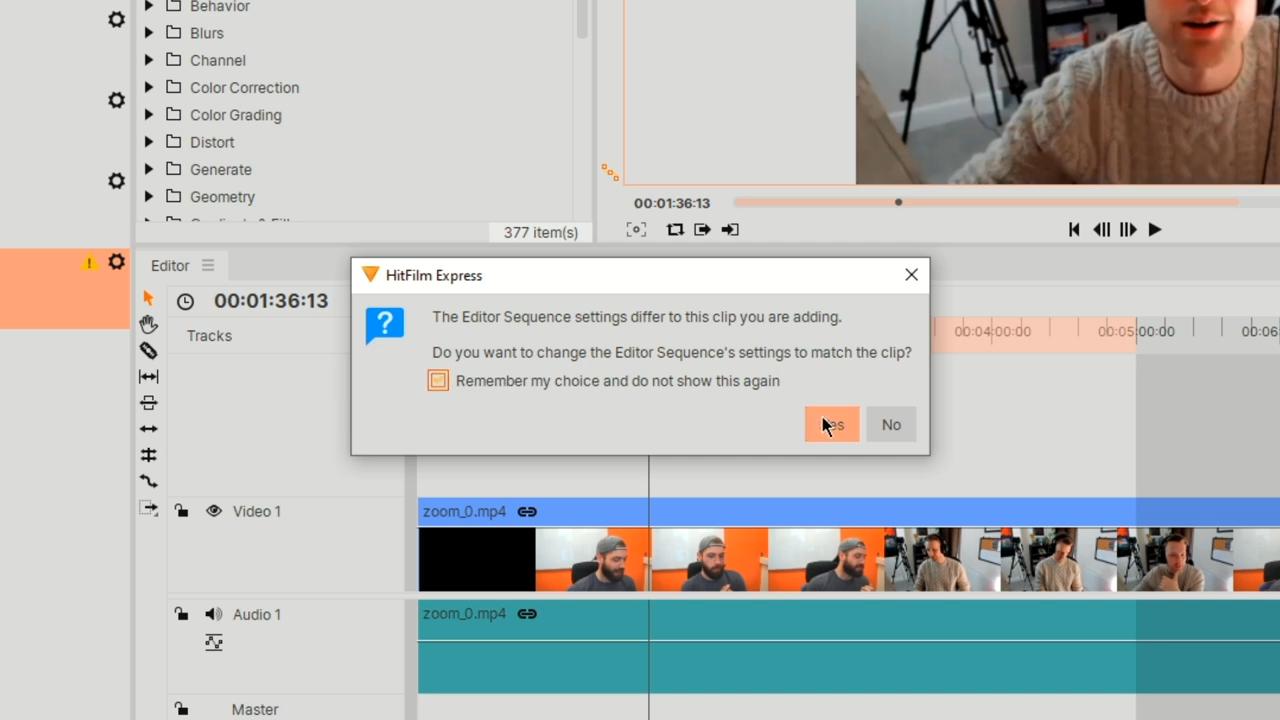Click the blue question mark dialog icon
The height and width of the screenshot is (720, 1280).
click(385, 326)
